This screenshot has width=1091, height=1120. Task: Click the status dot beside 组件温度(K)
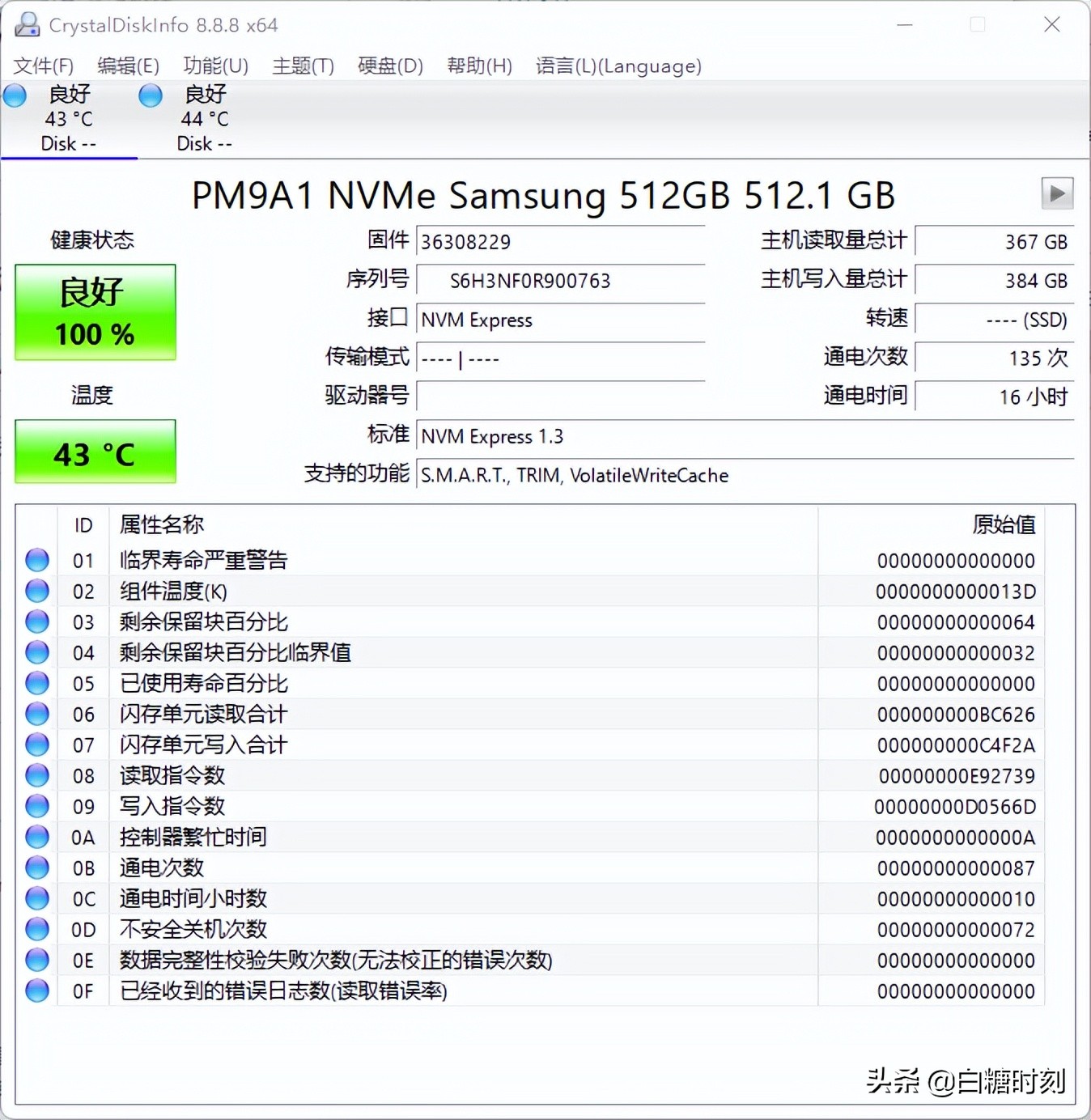pyautogui.click(x=36, y=590)
